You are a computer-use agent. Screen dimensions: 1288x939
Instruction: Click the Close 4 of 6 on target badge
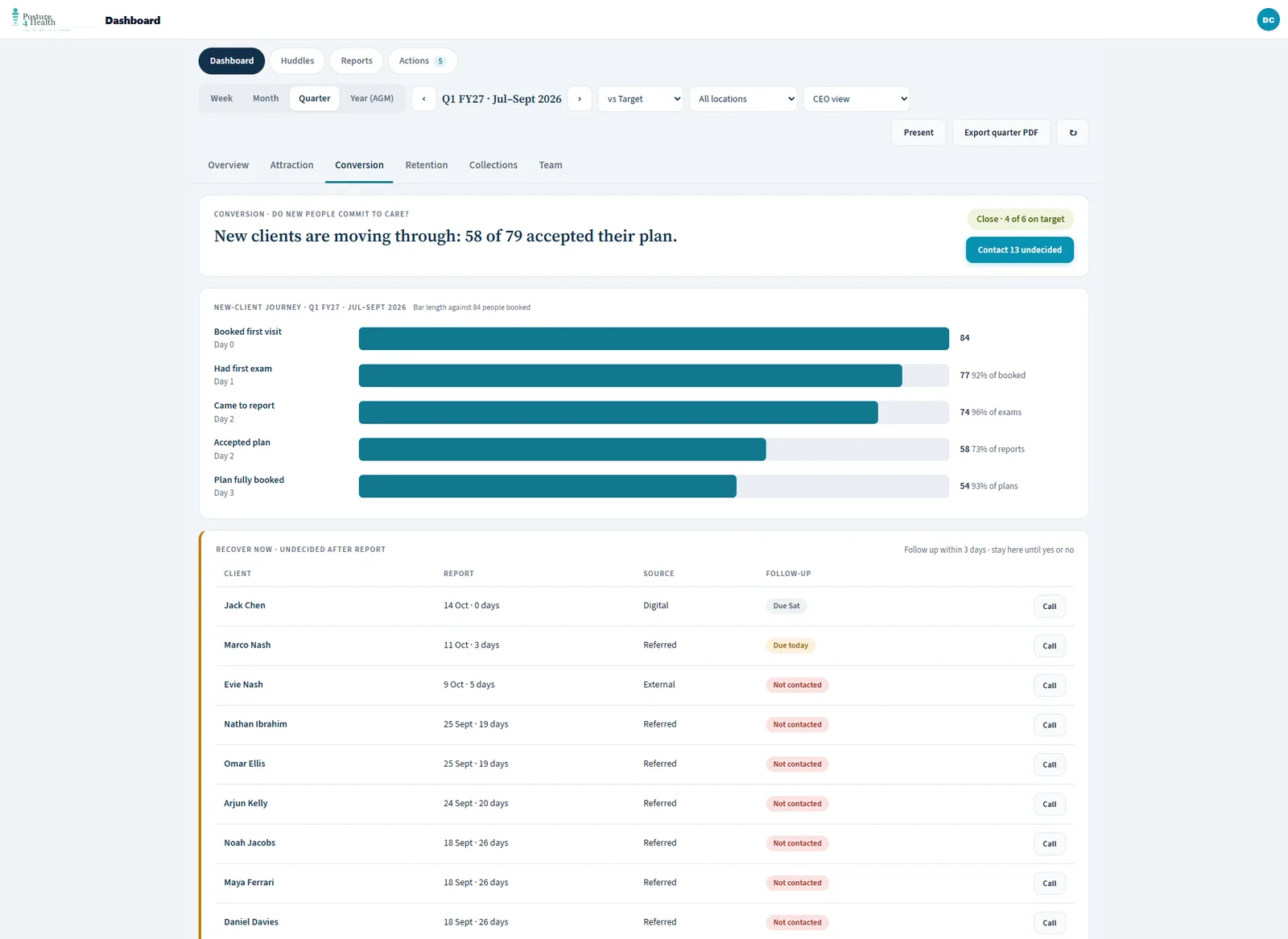(x=1020, y=219)
